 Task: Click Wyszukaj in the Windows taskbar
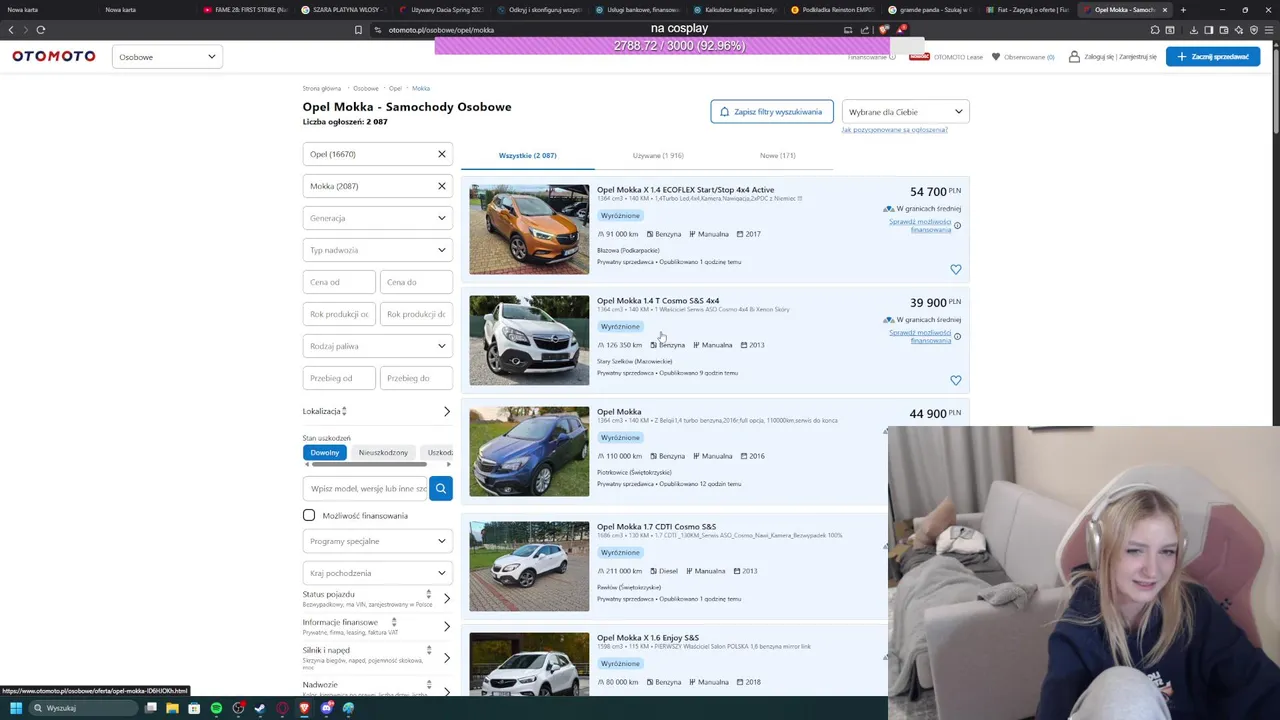[x=83, y=708]
